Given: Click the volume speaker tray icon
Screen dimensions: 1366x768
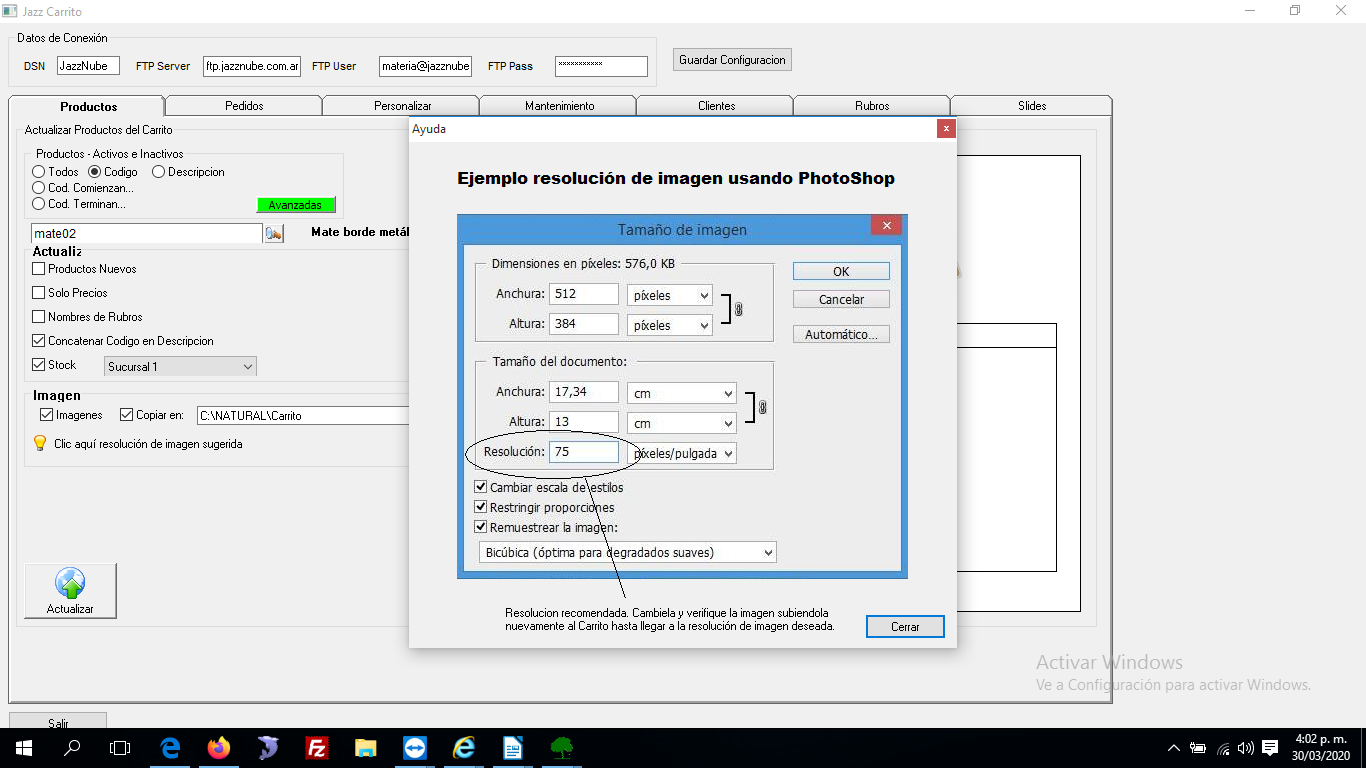Looking at the screenshot, I should click(x=1245, y=748).
